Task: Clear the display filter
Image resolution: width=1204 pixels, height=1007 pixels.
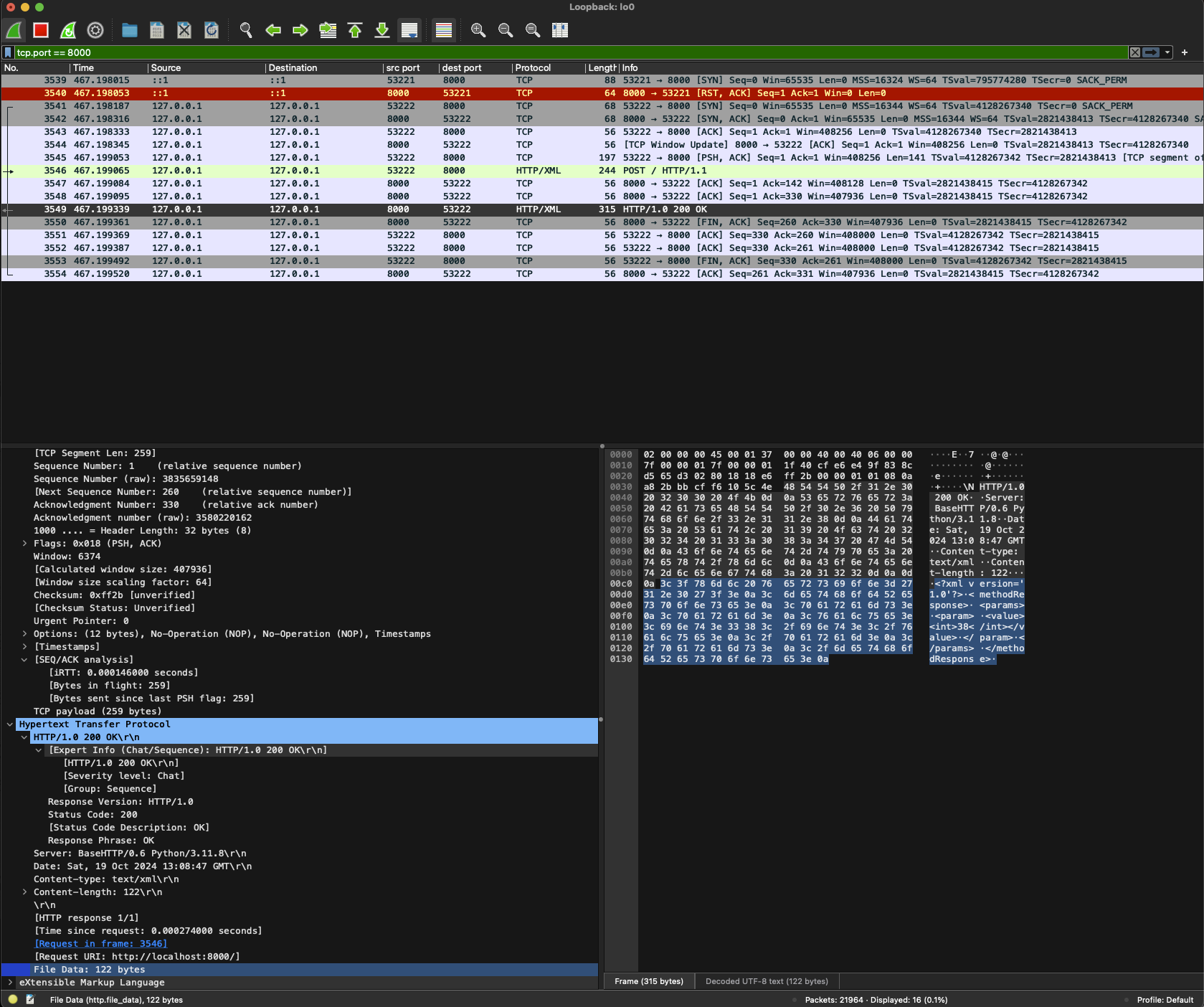Action: [1135, 52]
